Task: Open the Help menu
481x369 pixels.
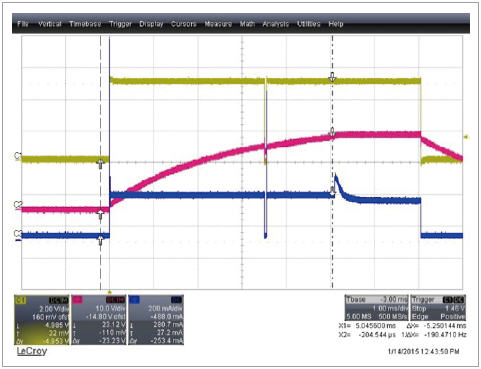Action: 336,24
